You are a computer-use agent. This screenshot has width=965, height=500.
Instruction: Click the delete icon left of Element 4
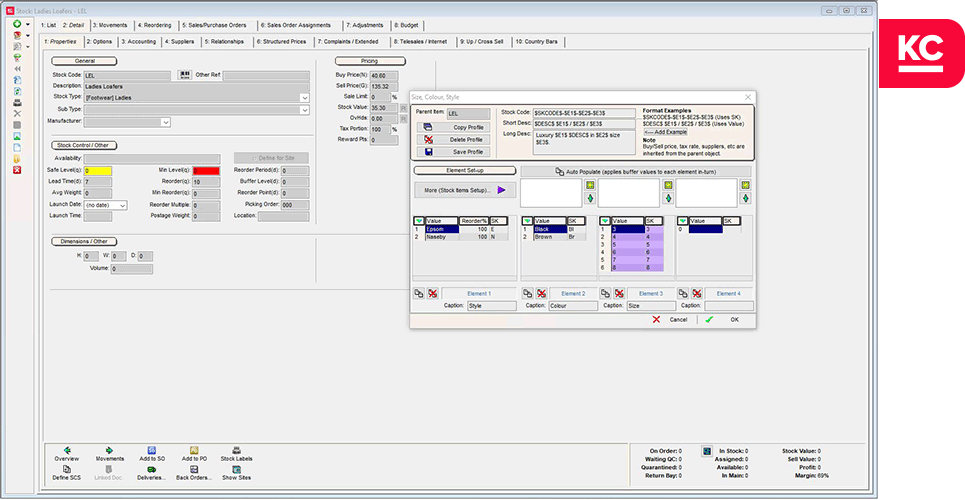[697, 294]
